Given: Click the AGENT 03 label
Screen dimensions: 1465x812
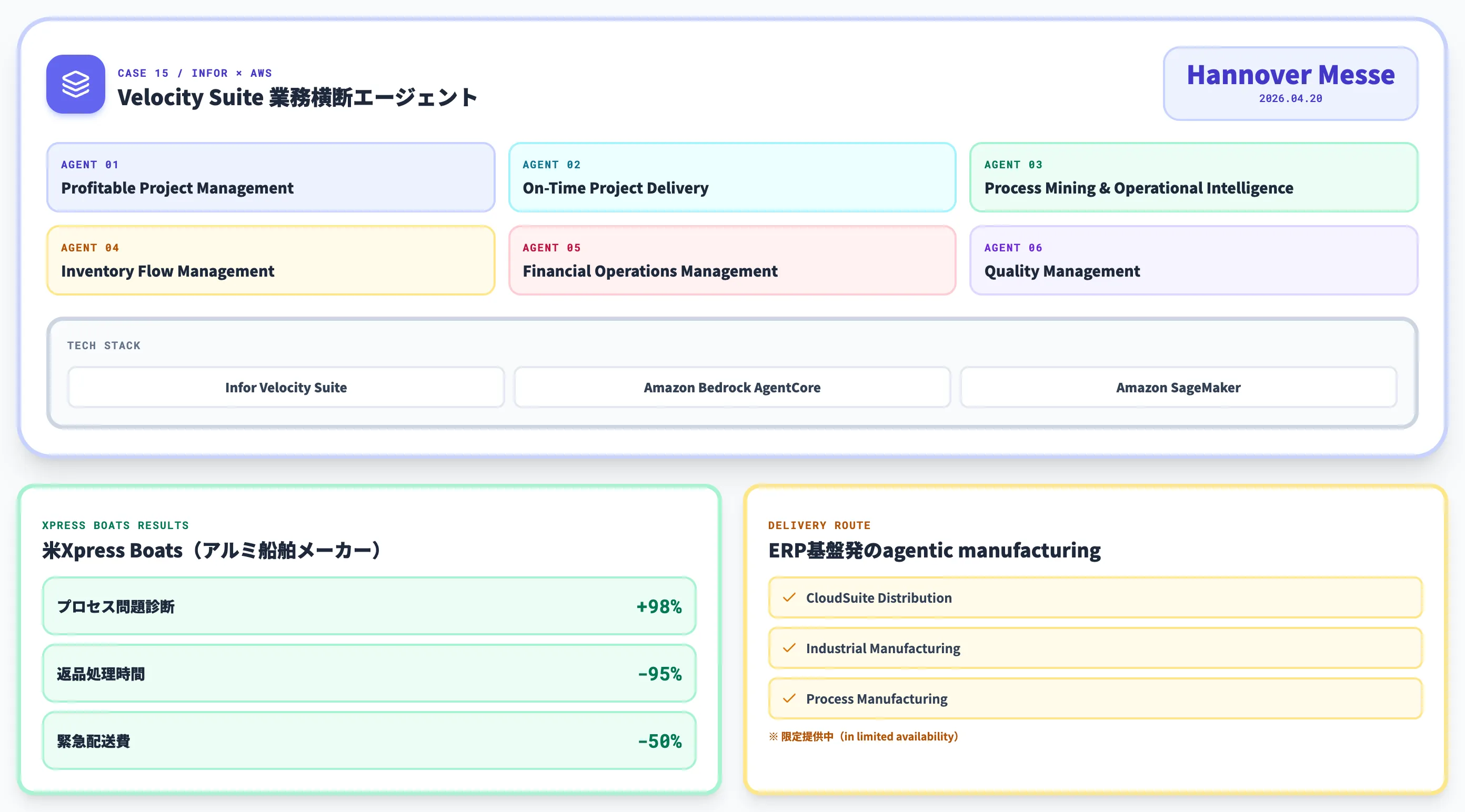Looking at the screenshot, I should pos(1014,165).
